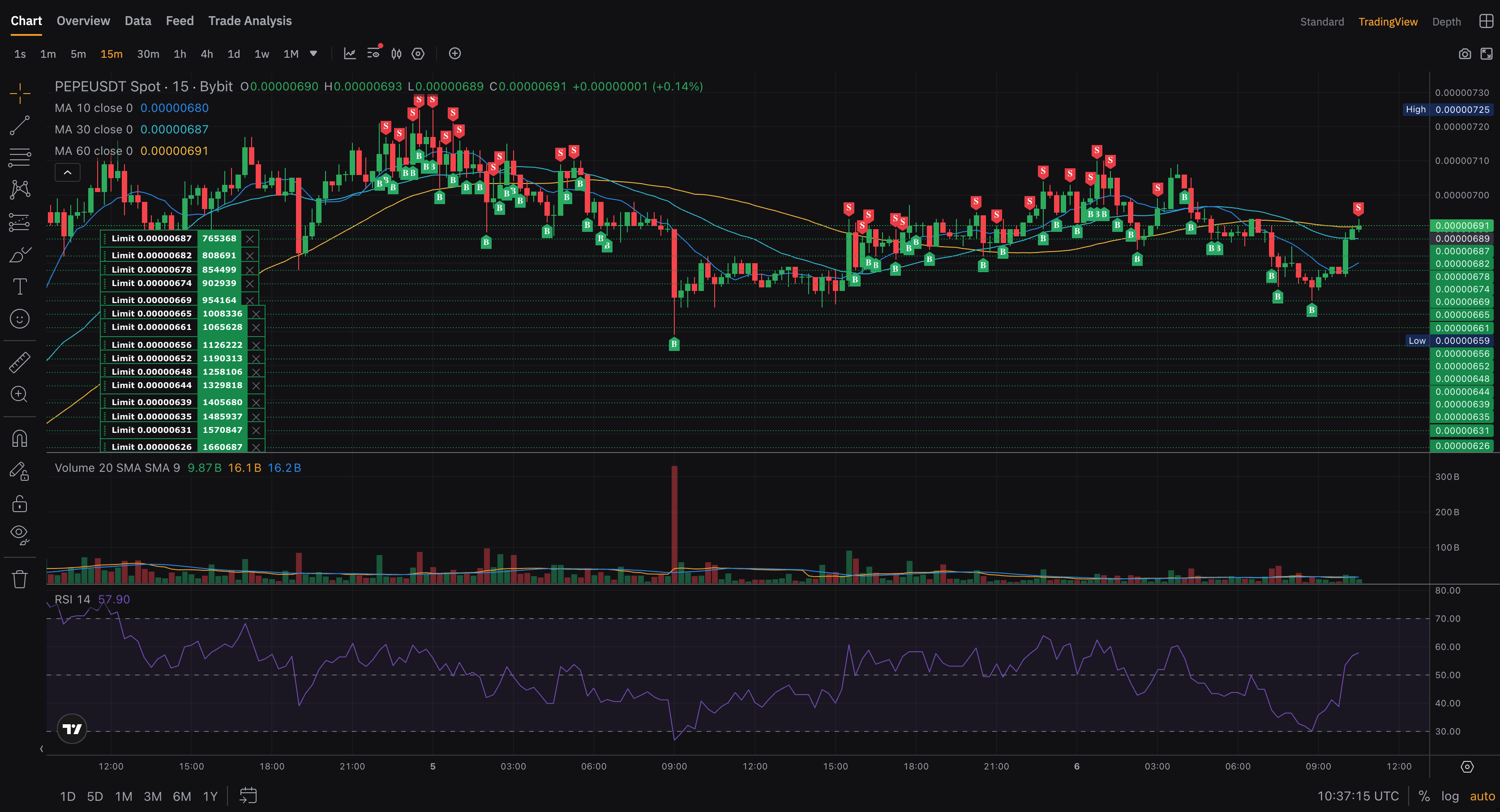Select the Text annotation tool
1500x812 pixels.
pyautogui.click(x=19, y=286)
